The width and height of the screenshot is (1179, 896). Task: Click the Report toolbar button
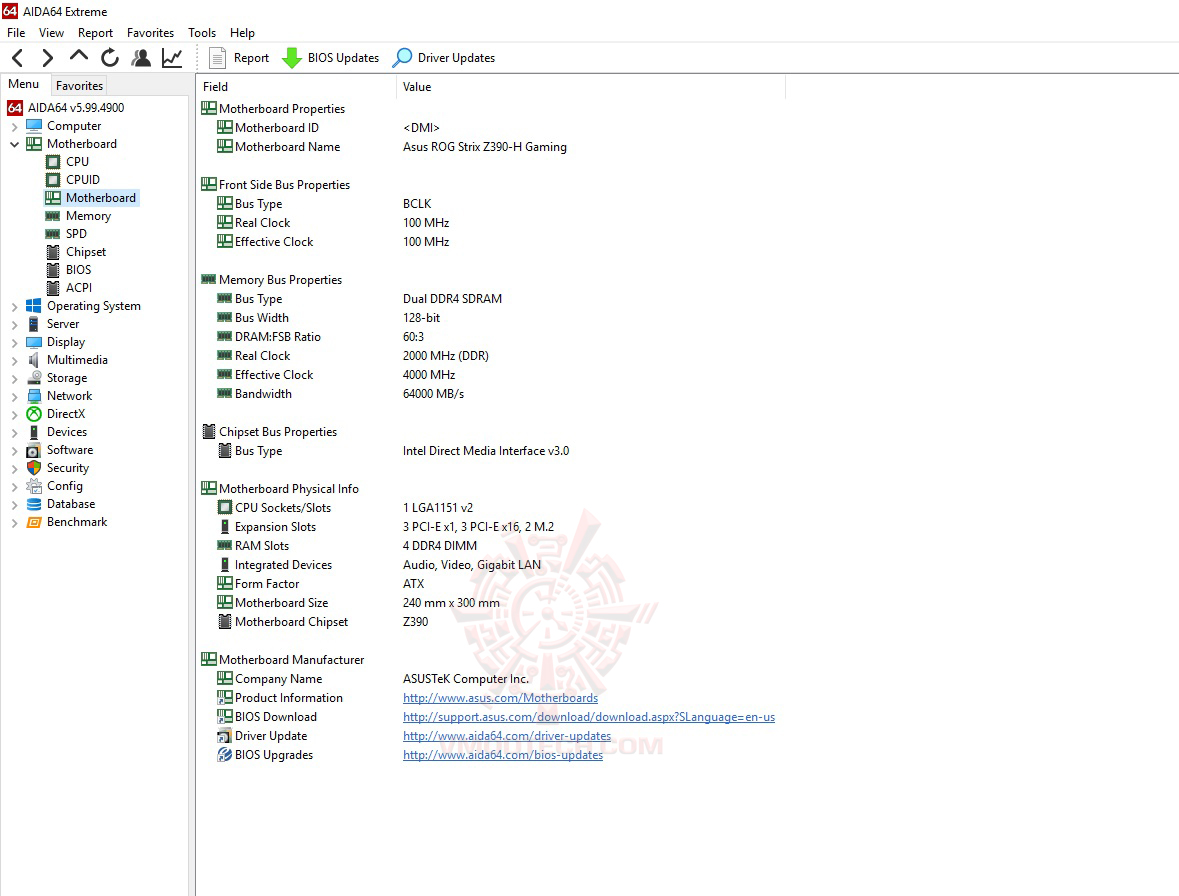tap(239, 58)
